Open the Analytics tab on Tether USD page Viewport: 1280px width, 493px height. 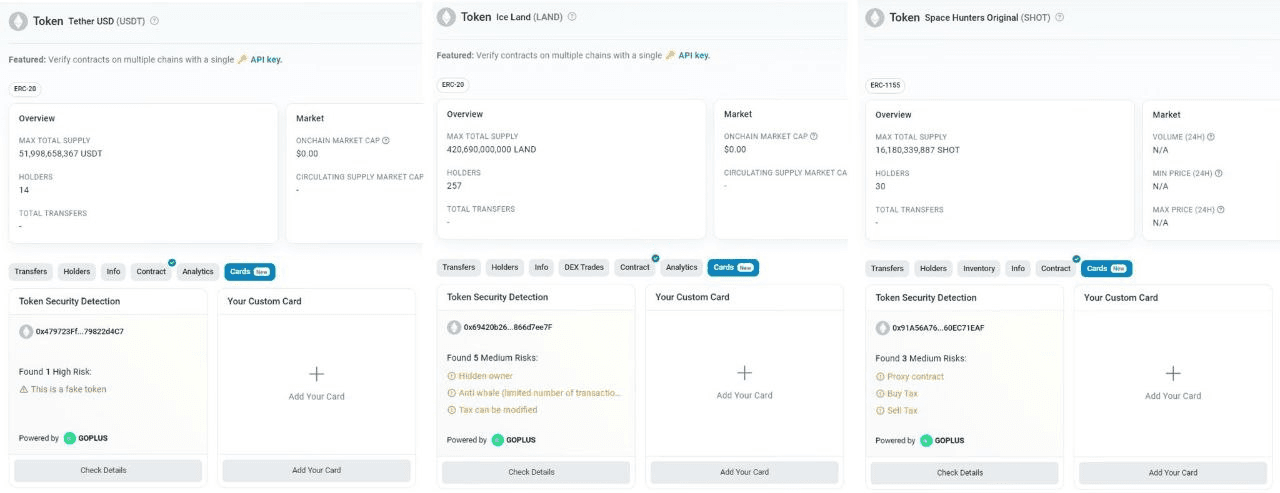click(198, 271)
